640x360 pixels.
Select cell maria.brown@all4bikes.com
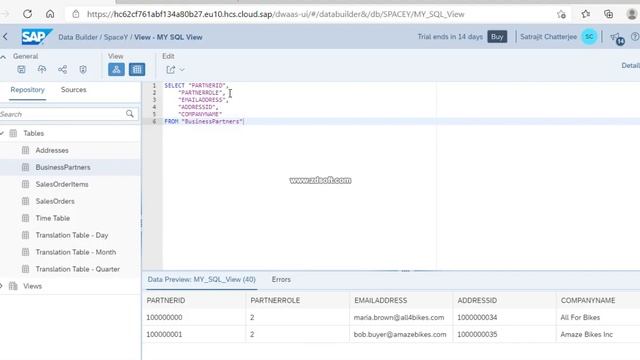click(399, 318)
